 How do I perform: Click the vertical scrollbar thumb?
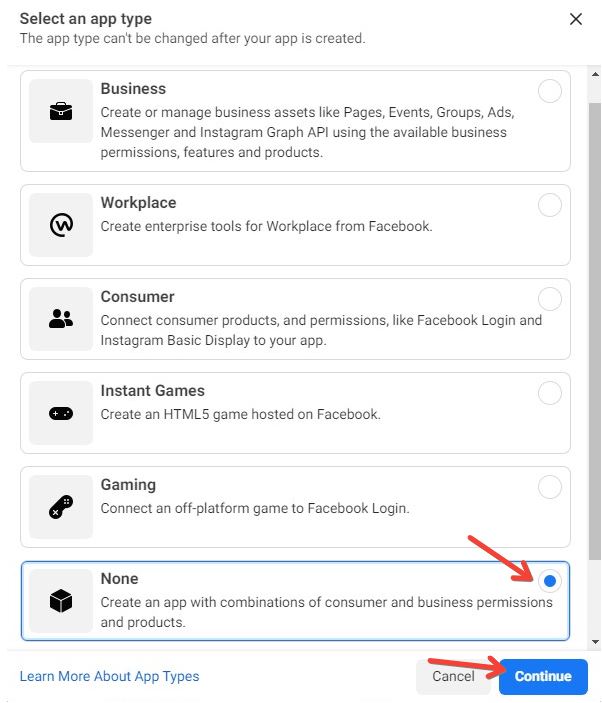coord(595,332)
